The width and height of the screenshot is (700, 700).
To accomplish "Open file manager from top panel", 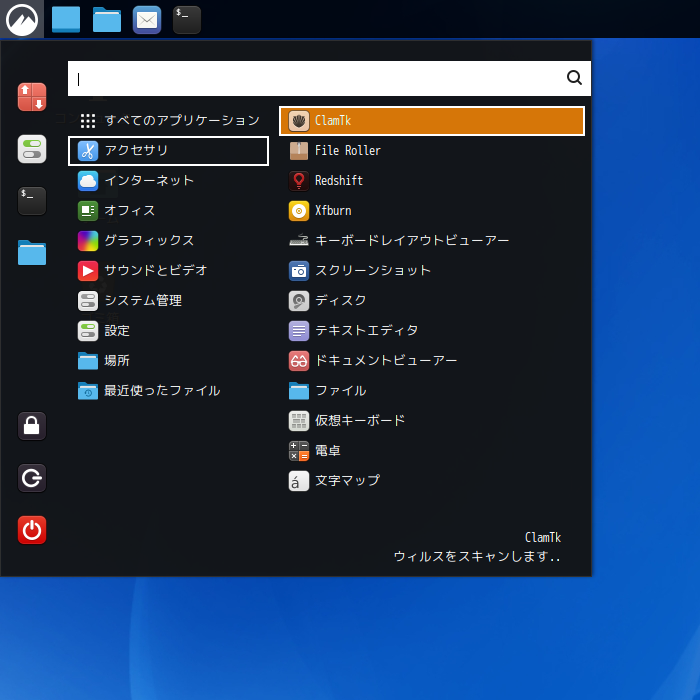I will coord(107,20).
